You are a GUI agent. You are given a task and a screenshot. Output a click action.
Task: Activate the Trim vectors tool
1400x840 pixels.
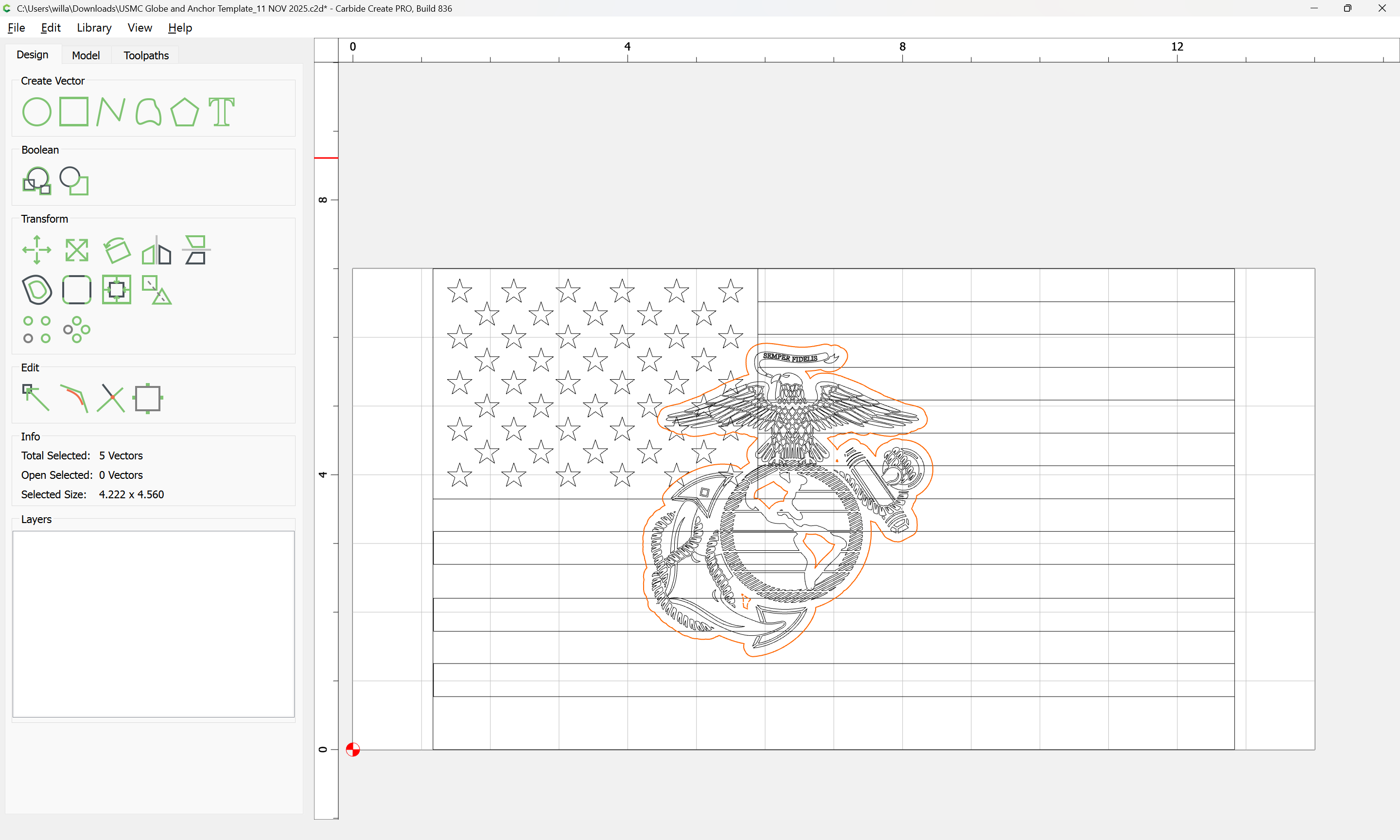click(x=110, y=398)
